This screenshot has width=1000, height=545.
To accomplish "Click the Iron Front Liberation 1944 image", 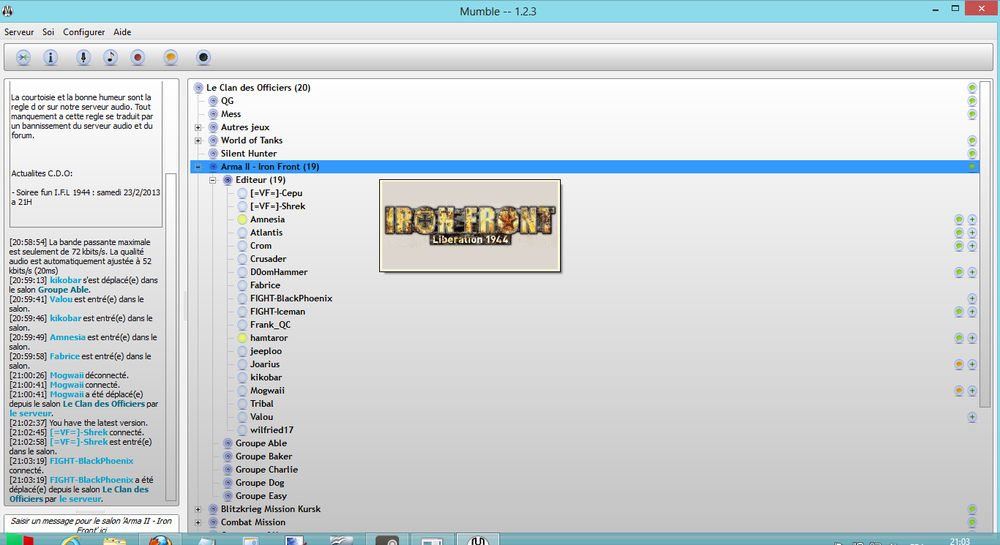I will tap(470, 226).
